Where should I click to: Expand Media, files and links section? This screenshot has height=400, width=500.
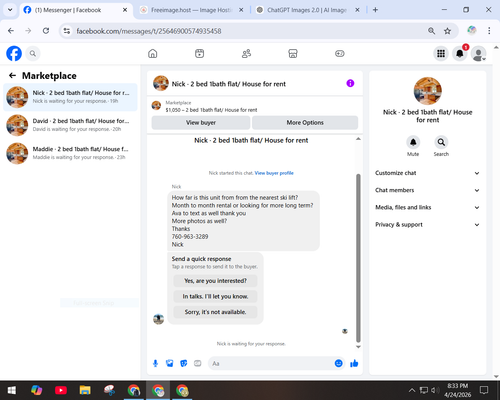(427, 207)
